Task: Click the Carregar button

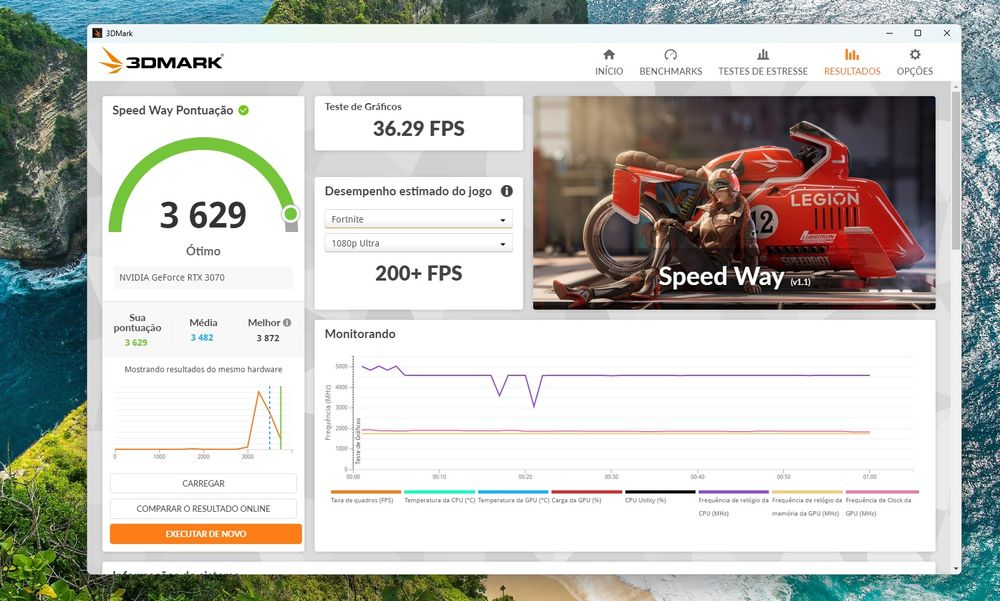Action: point(203,483)
